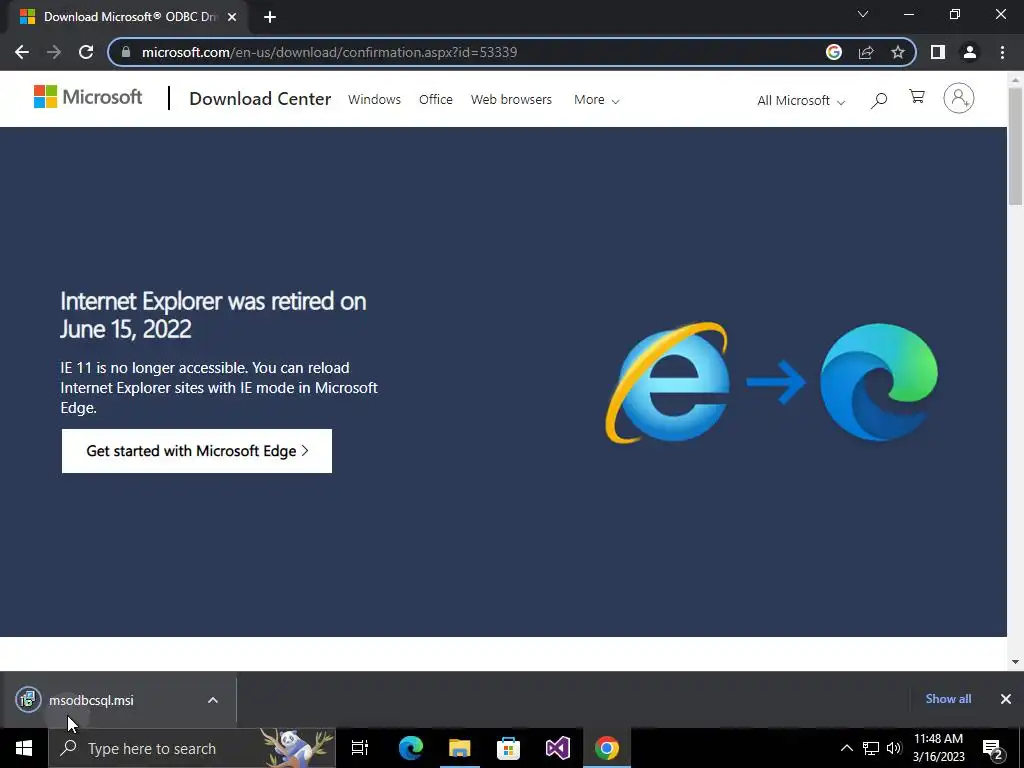Reload the current page

click(86, 52)
